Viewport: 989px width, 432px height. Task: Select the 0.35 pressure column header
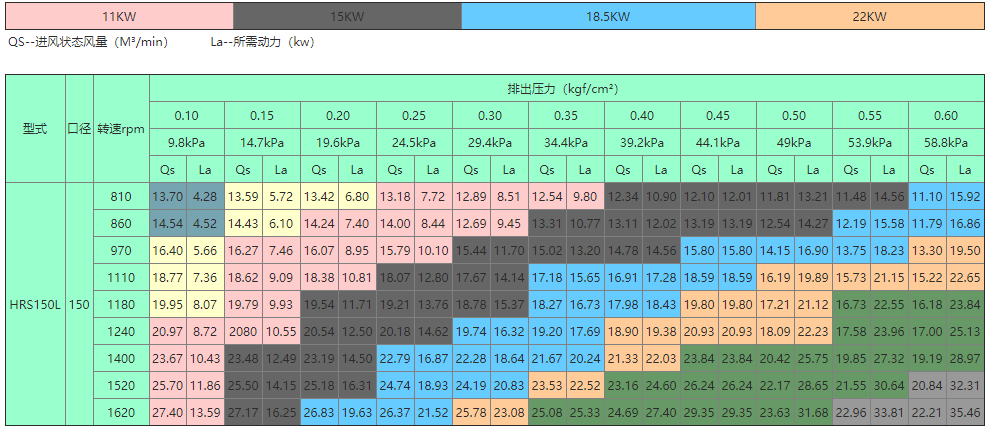[566, 115]
